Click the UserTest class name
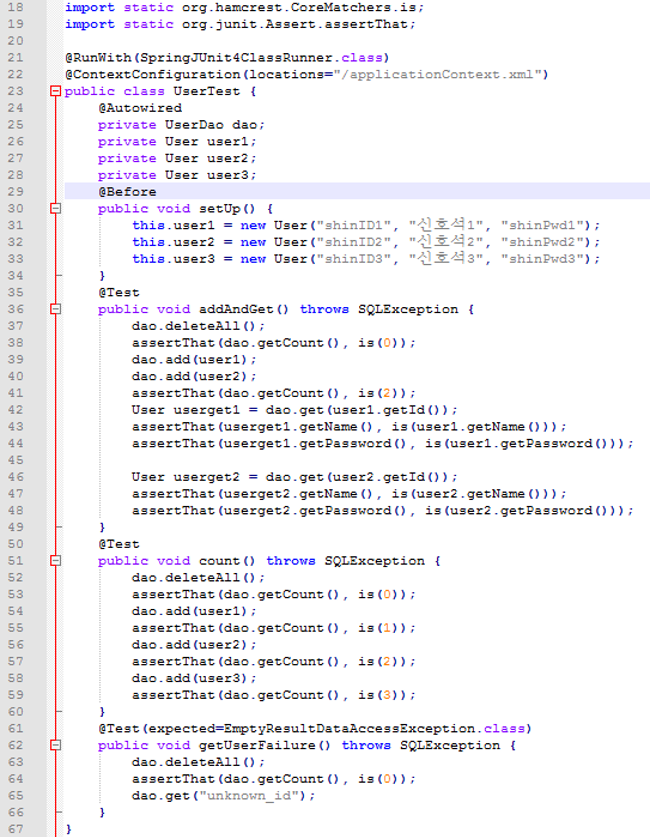This screenshot has width=650, height=837. pyautogui.click(x=207, y=91)
